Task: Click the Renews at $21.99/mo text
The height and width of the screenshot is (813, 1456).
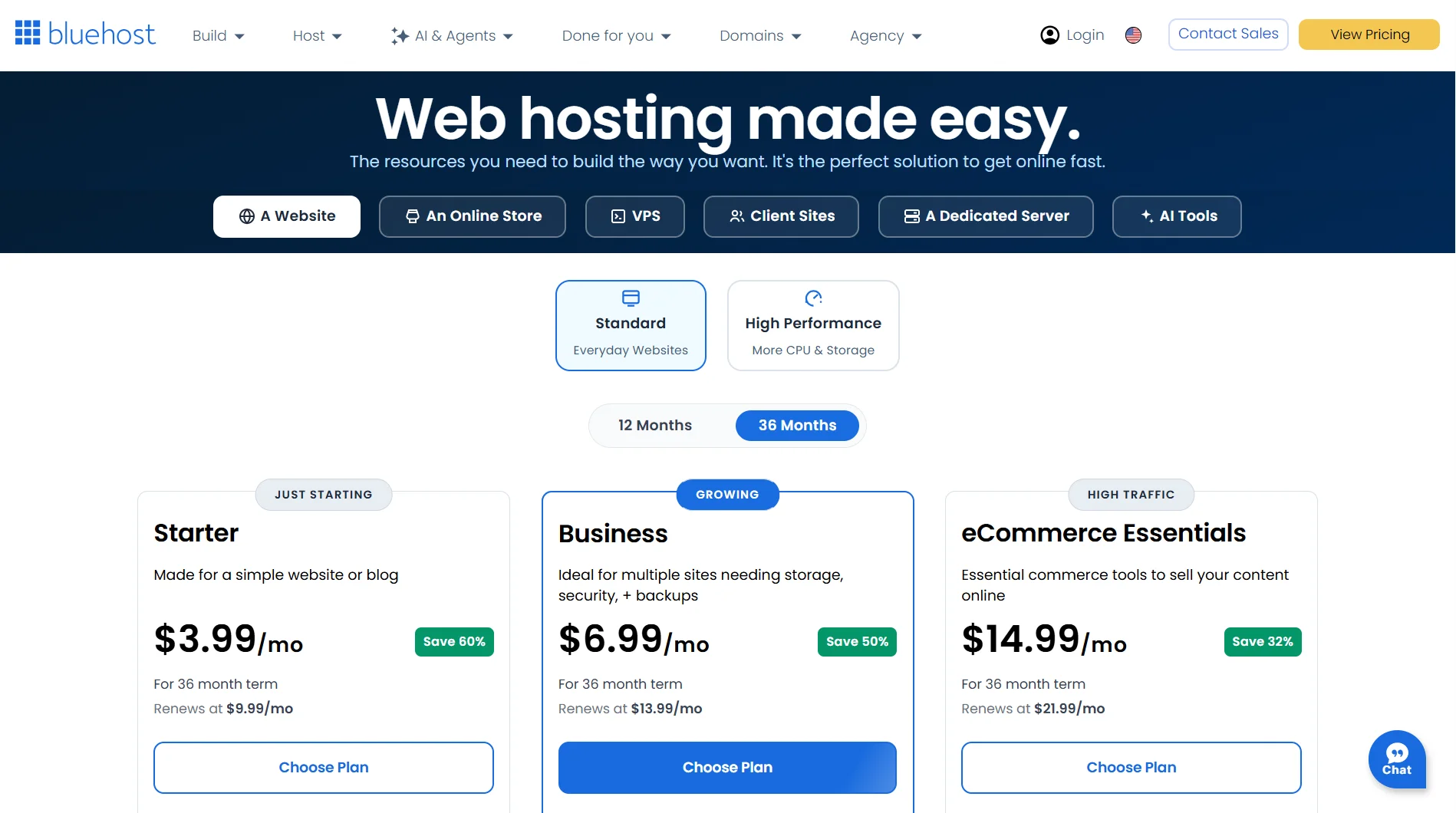Action: [x=1033, y=709]
